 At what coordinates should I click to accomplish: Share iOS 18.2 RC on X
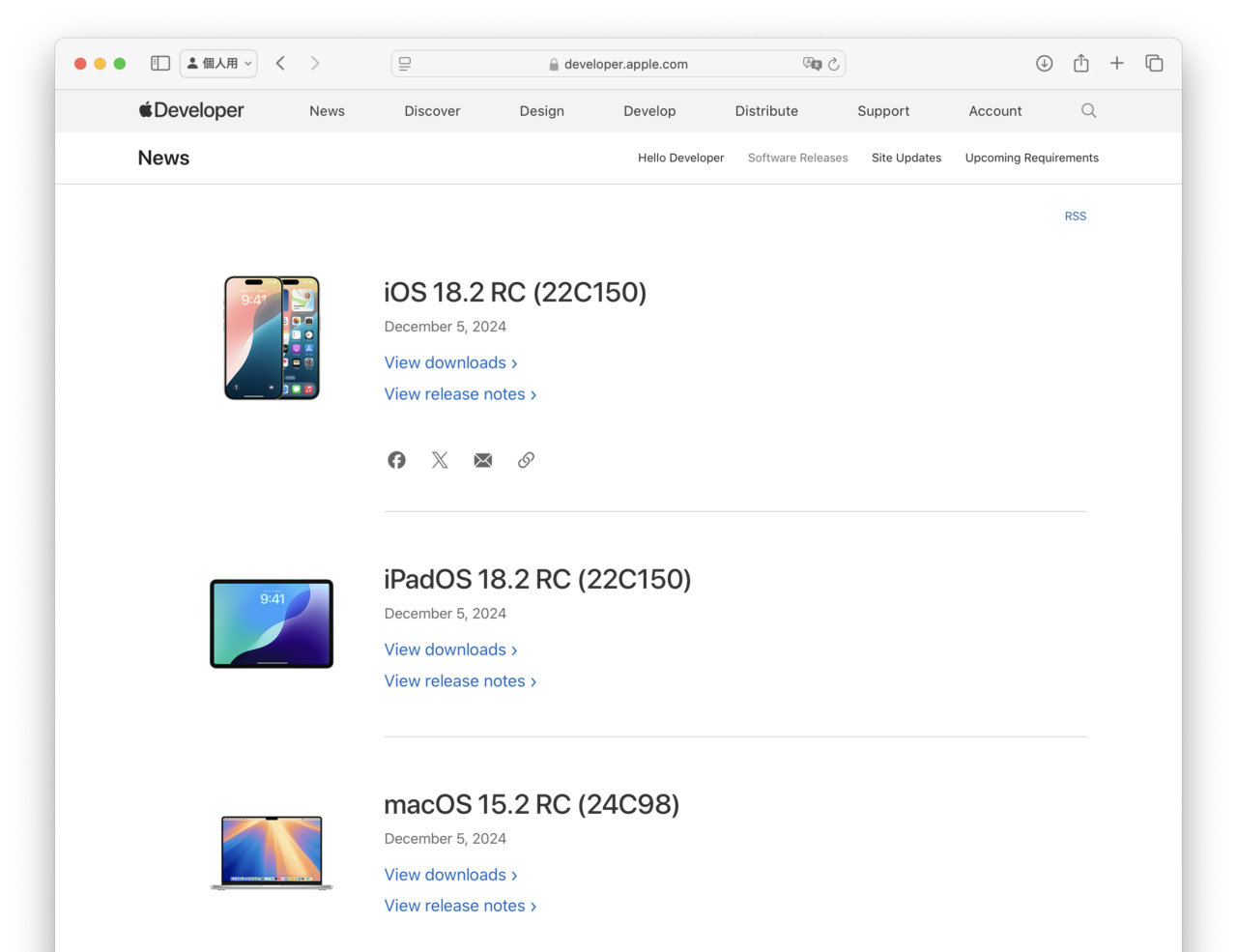[x=440, y=460]
